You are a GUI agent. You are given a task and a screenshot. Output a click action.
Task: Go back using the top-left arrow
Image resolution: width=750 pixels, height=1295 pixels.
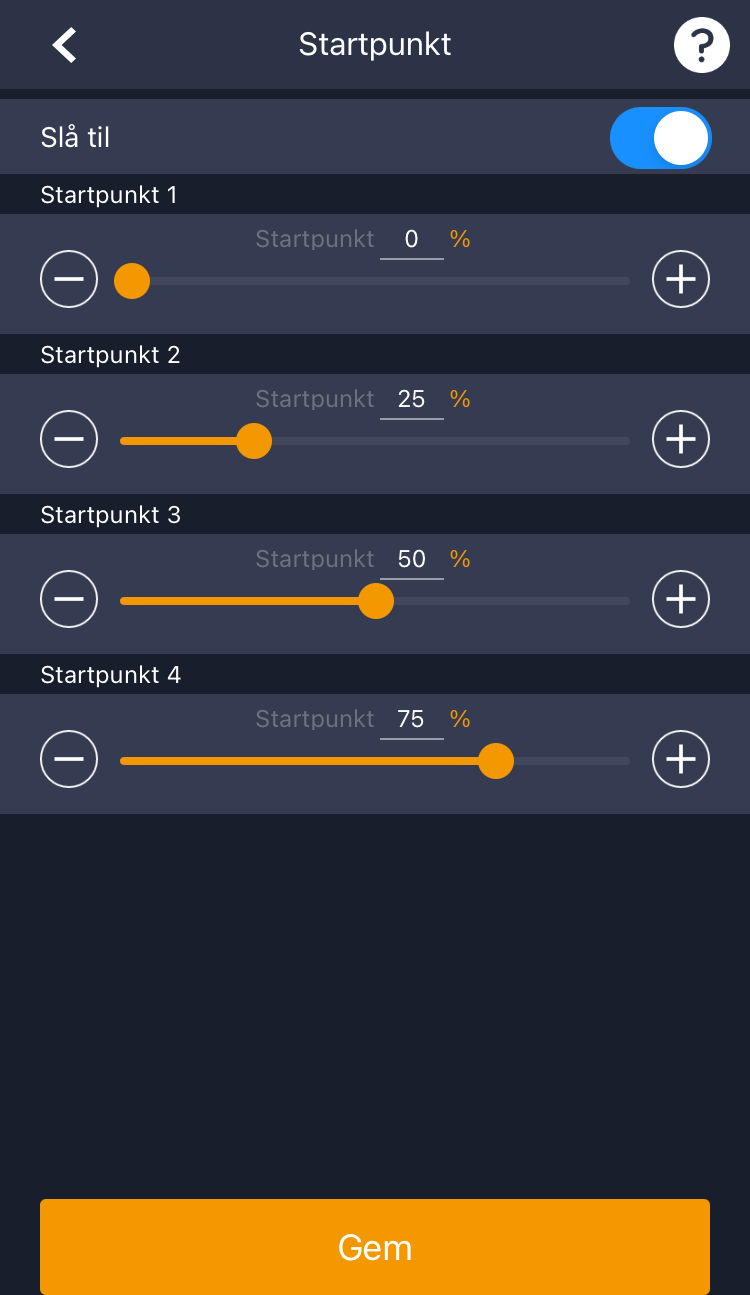pos(65,45)
